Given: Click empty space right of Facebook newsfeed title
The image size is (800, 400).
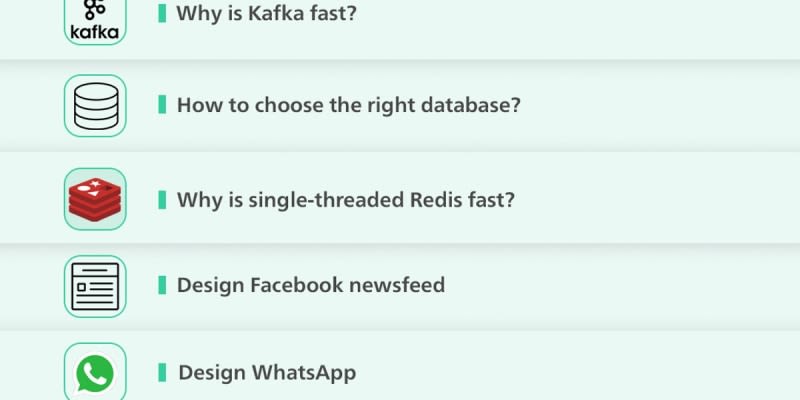Looking at the screenshot, I should [620, 285].
